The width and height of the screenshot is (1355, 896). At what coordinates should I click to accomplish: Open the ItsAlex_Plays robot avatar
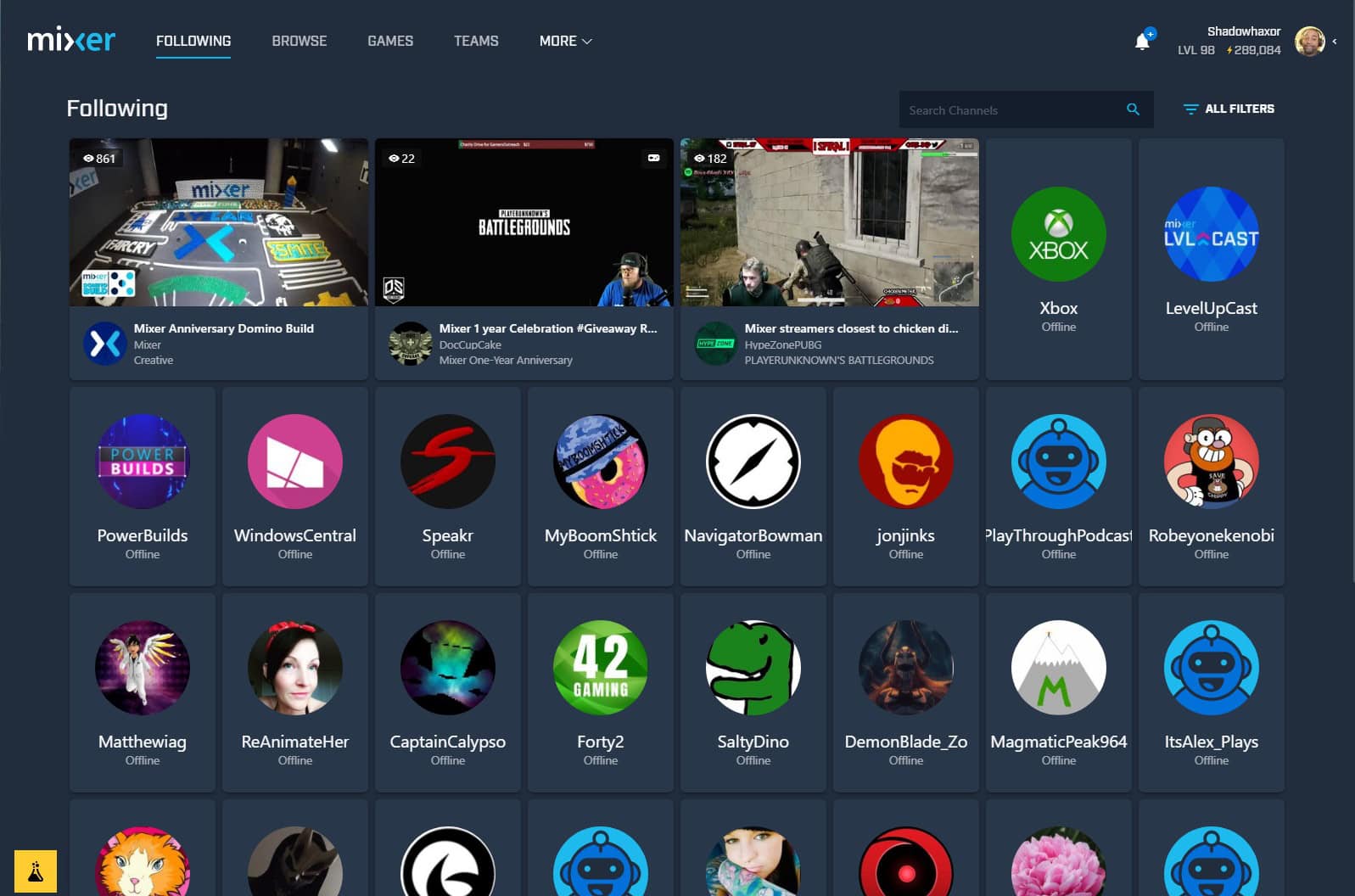click(1212, 668)
